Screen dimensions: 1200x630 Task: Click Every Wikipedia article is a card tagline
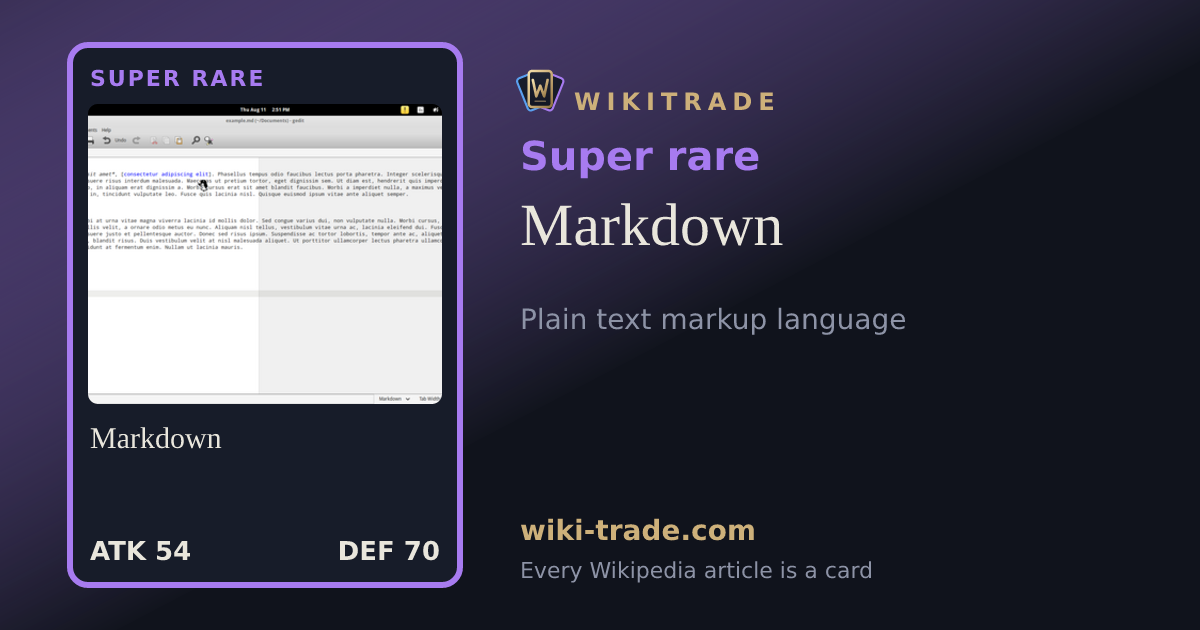coord(696,571)
